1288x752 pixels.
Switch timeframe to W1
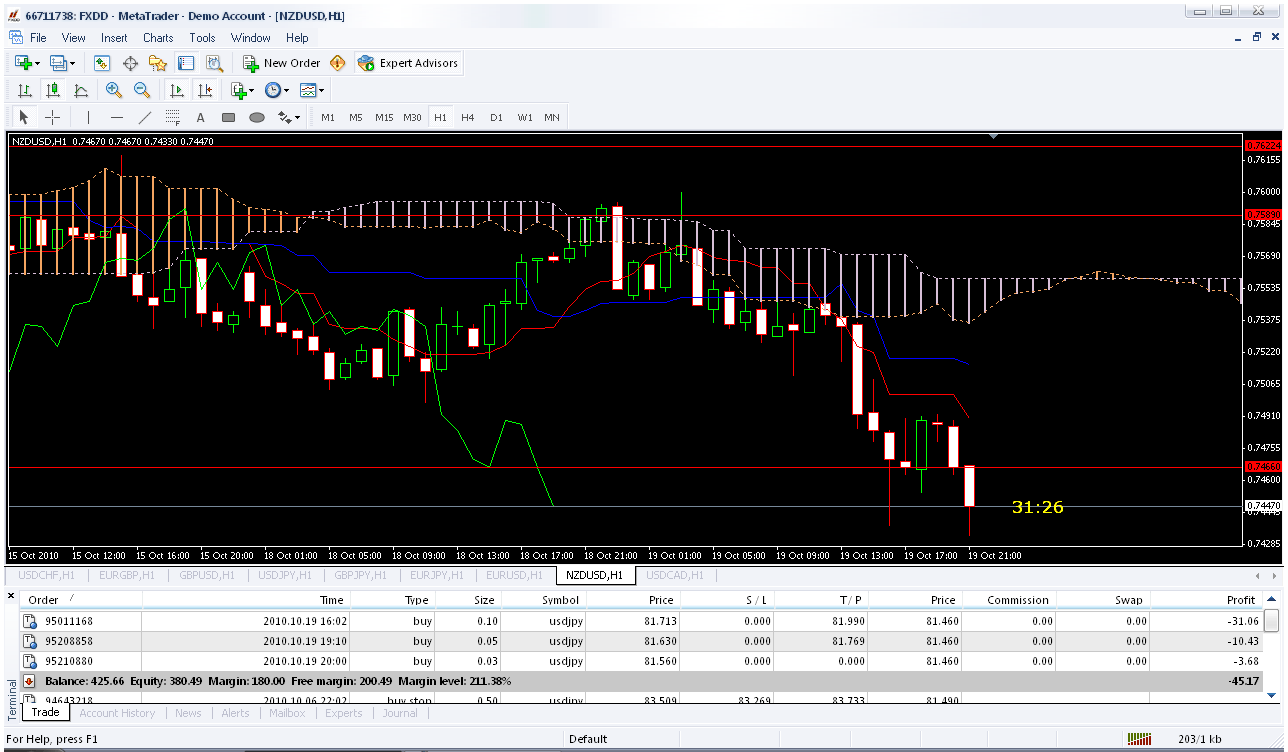[x=525, y=117]
